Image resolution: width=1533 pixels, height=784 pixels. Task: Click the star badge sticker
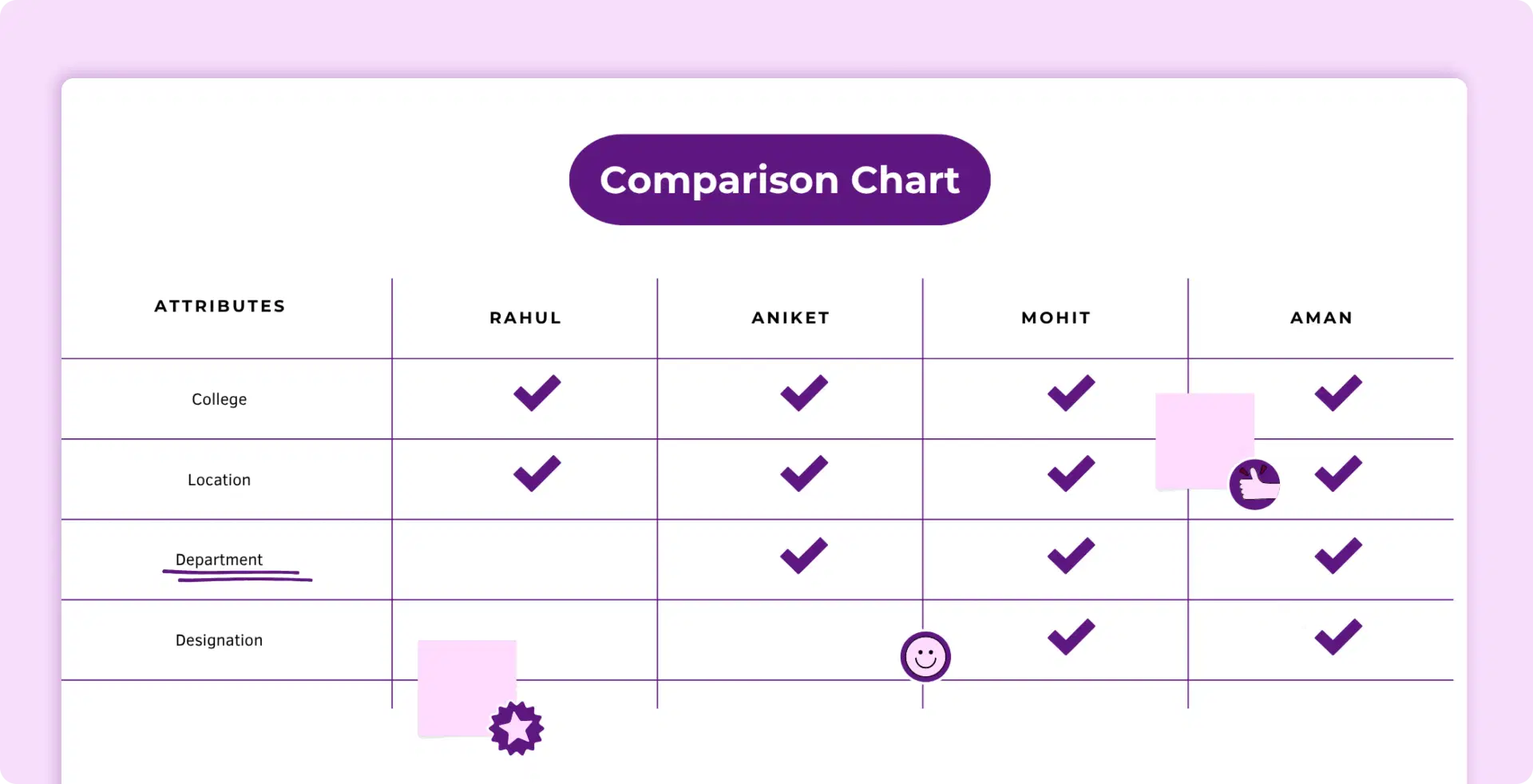pos(517,728)
